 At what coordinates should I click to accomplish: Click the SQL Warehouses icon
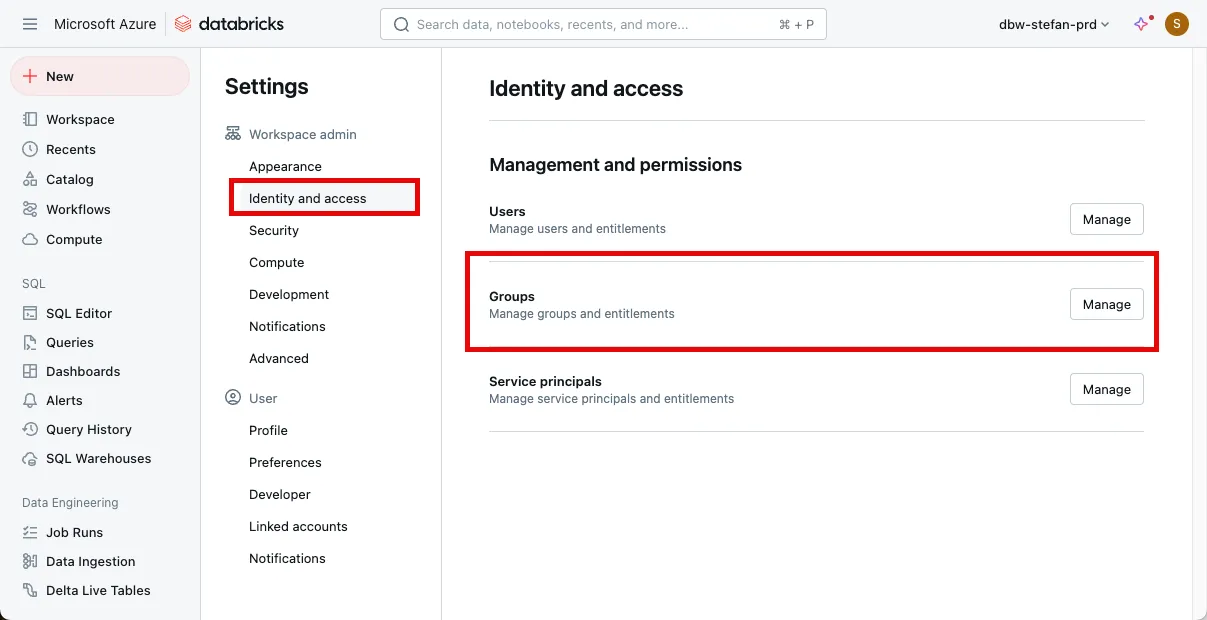click(30, 458)
